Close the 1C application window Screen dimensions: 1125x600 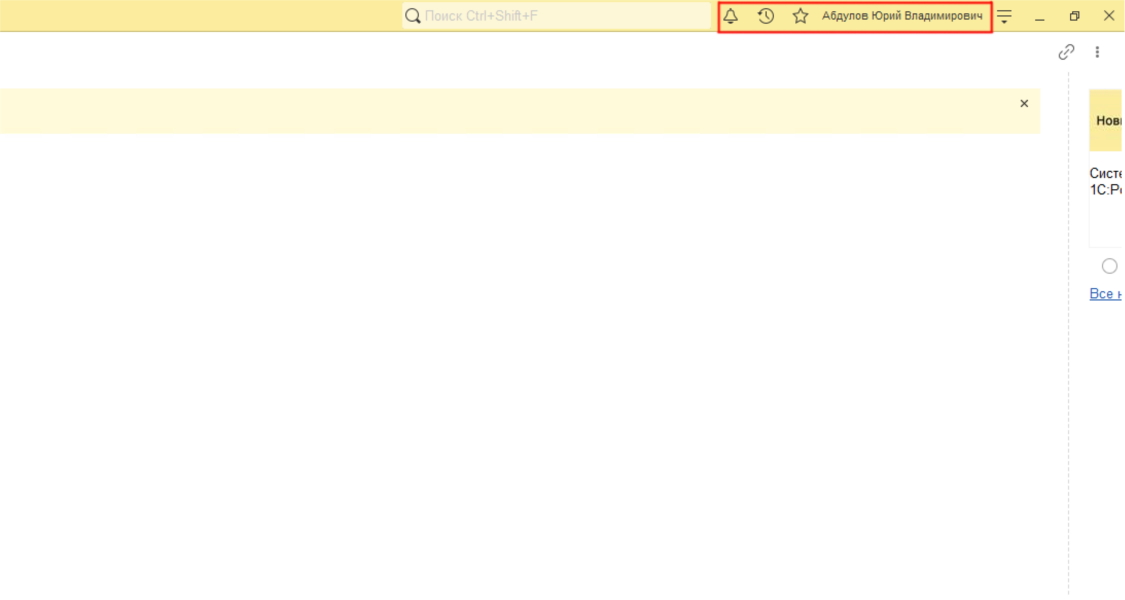1109,16
